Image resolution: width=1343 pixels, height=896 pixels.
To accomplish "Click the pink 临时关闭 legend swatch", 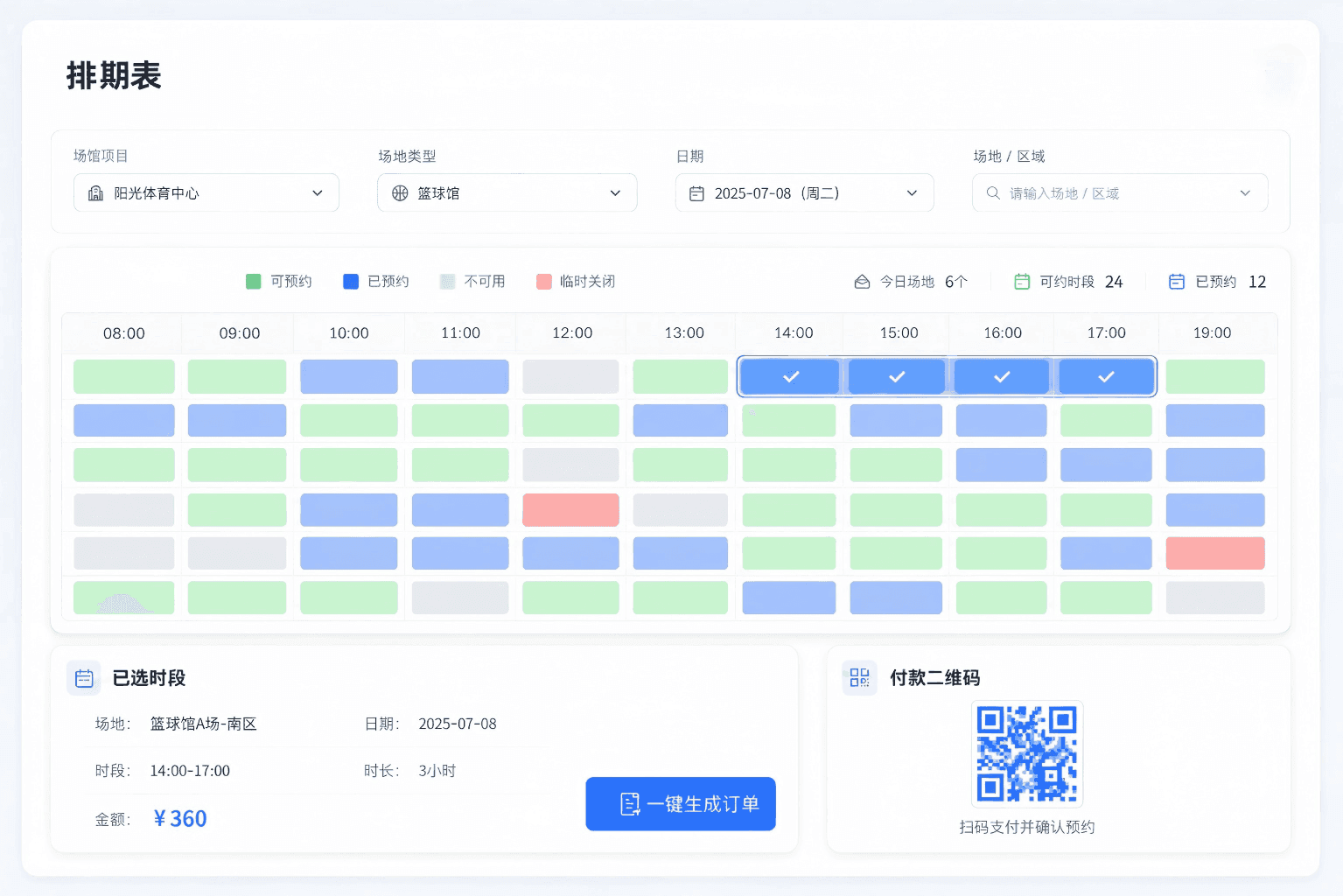I will coord(544,282).
